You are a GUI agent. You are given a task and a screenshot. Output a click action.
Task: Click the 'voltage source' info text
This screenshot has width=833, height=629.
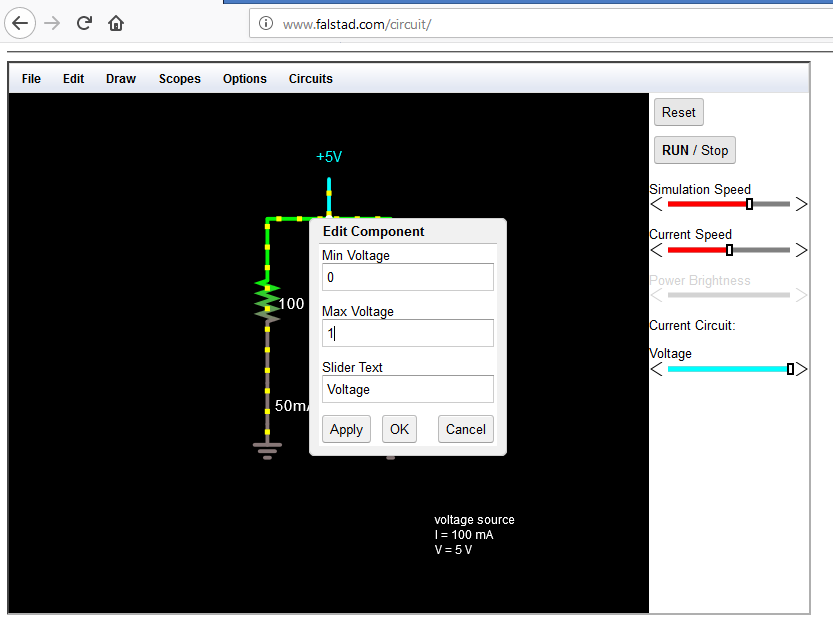474,520
